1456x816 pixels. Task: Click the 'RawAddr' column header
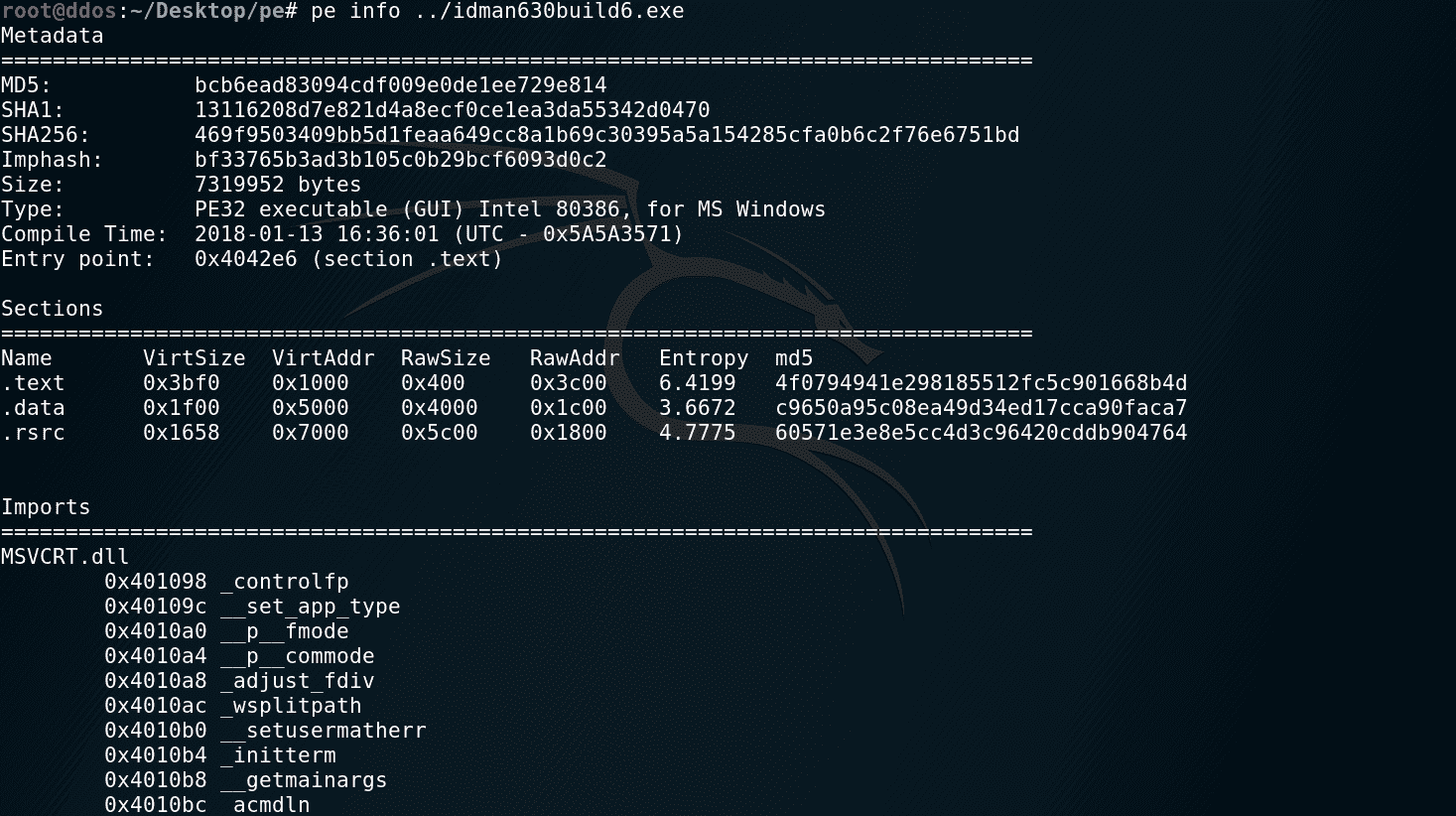pyautogui.click(x=575, y=358)
